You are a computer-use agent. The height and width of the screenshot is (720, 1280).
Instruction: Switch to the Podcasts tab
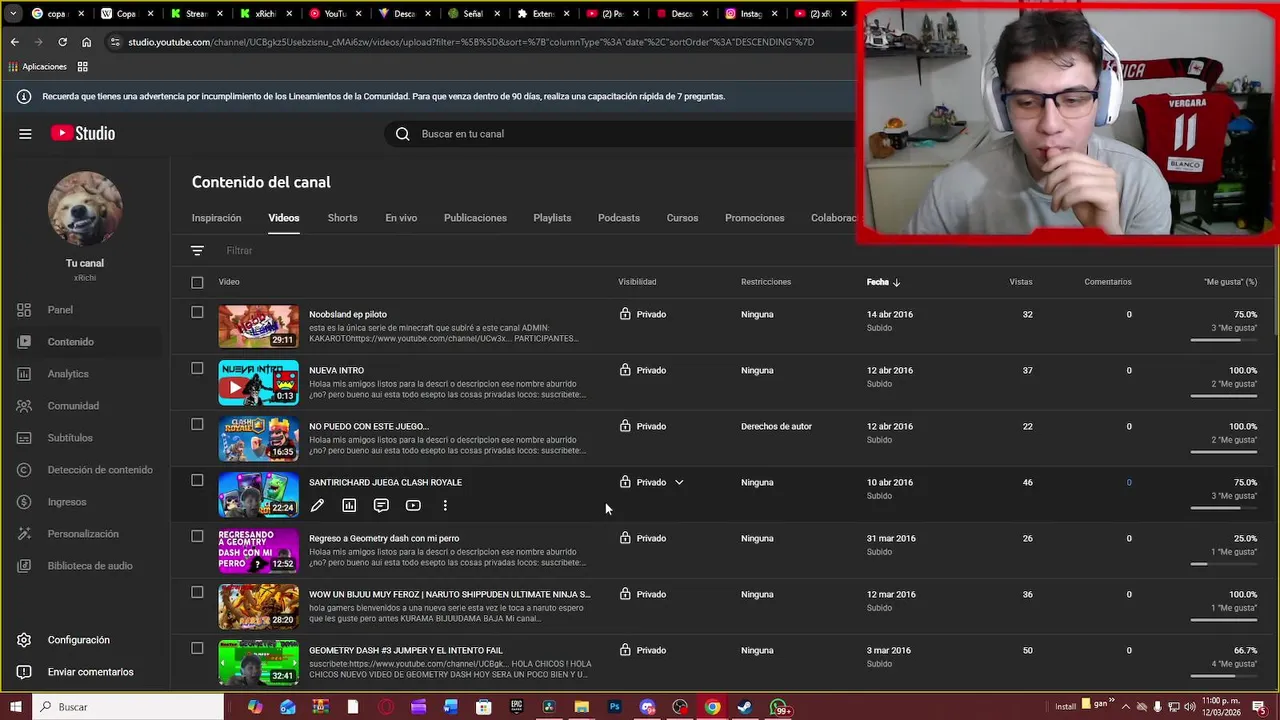(619, 218)
